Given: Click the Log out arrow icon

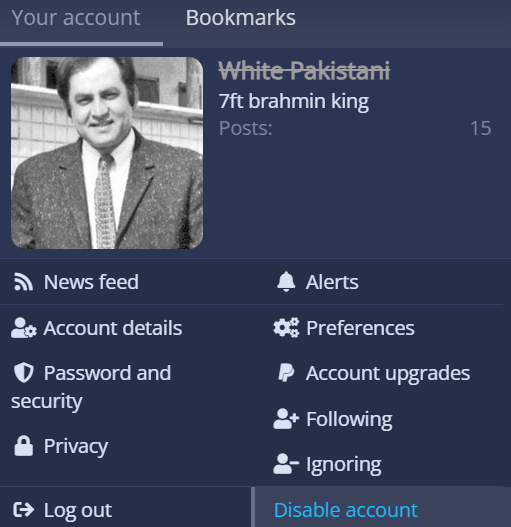Looking at the screenshot, I should click(24, 510).
